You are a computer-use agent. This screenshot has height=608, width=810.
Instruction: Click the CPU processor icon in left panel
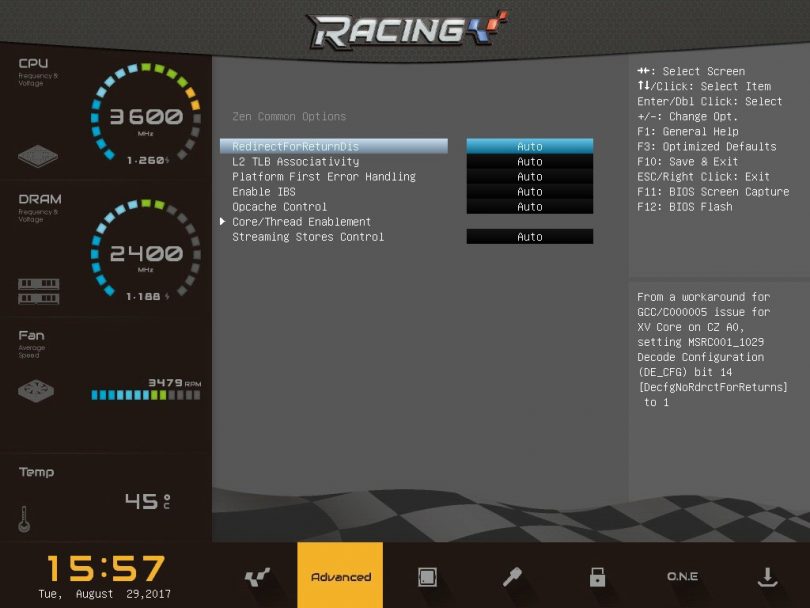click(x=38, y=157)
